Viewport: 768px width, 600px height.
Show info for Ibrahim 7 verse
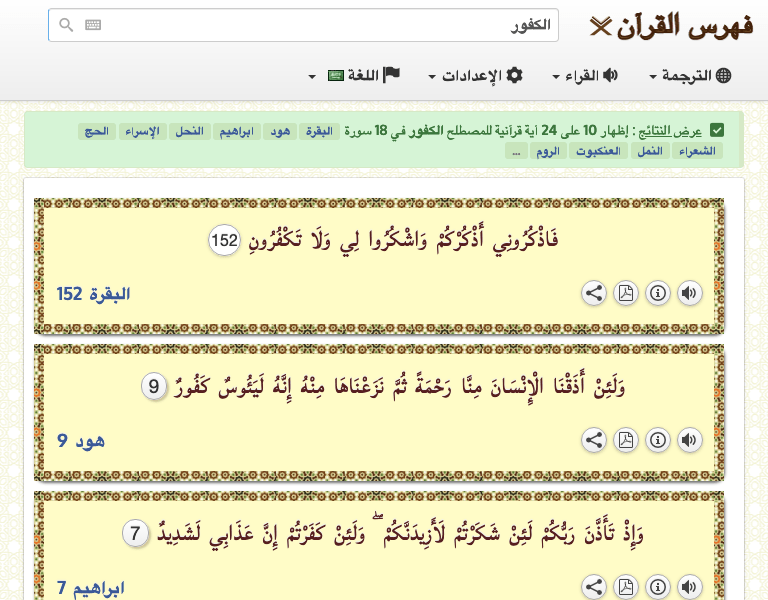coord(657,587)
